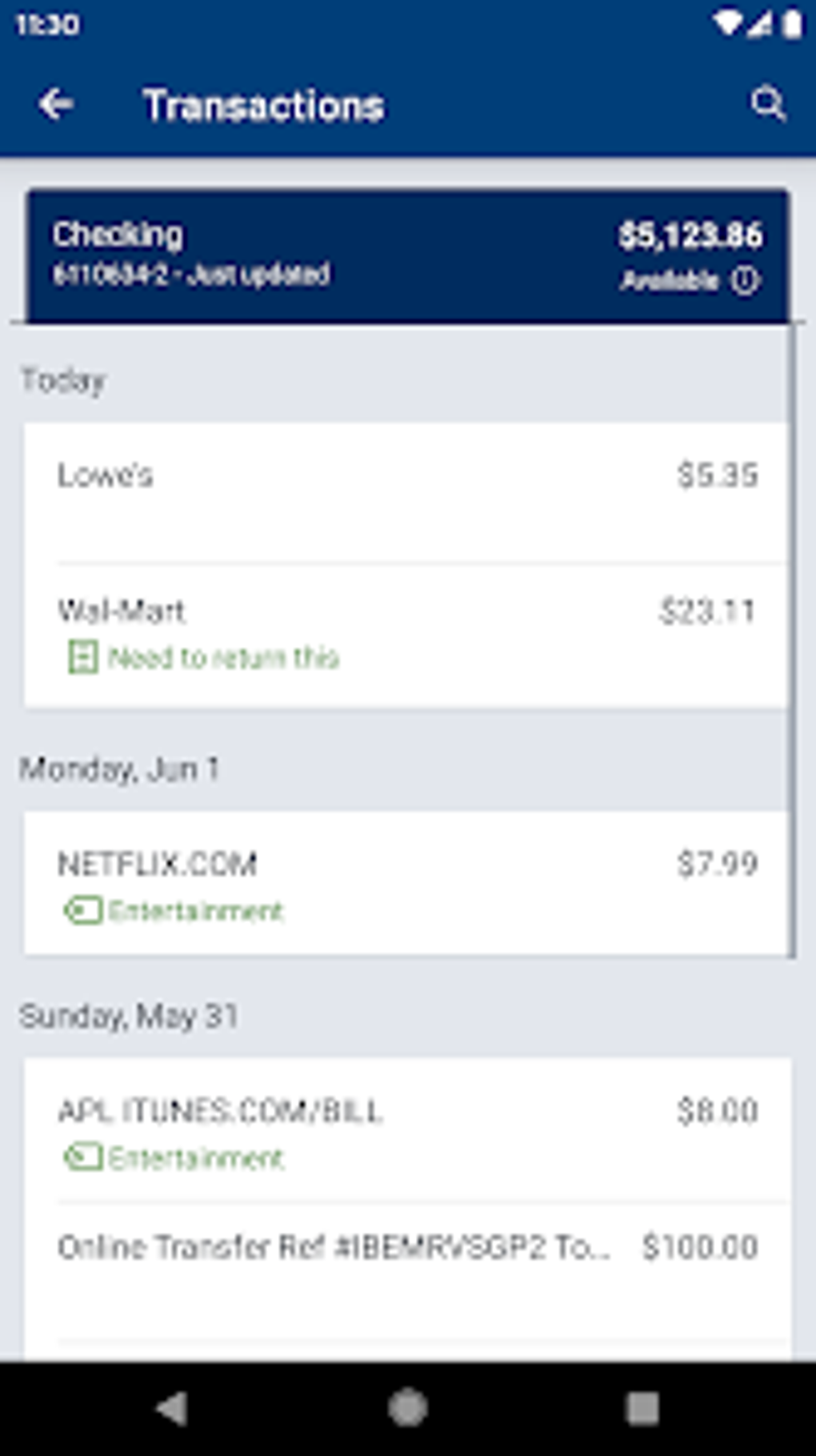Tap the 'Need to return this' note
Screen dimensions: 816x1456
click(224, 657)
